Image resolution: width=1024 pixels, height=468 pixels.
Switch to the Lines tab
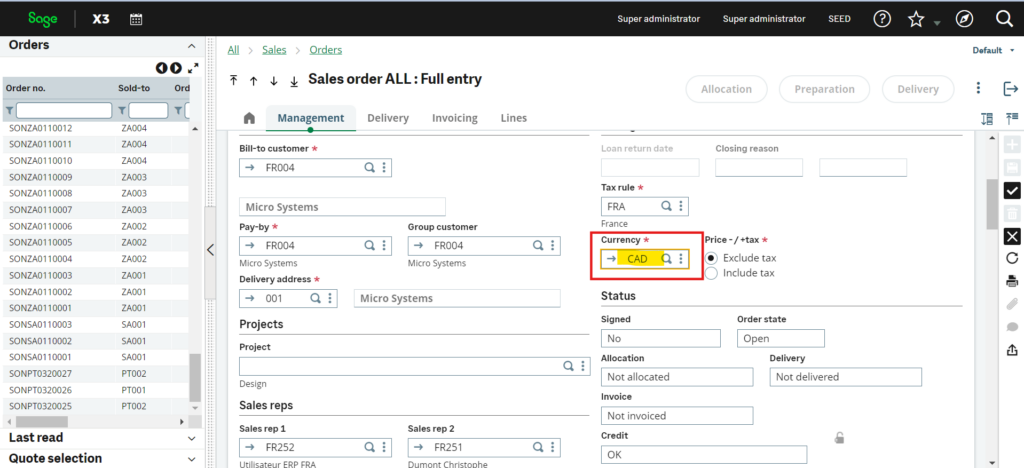tap(514, 118)
